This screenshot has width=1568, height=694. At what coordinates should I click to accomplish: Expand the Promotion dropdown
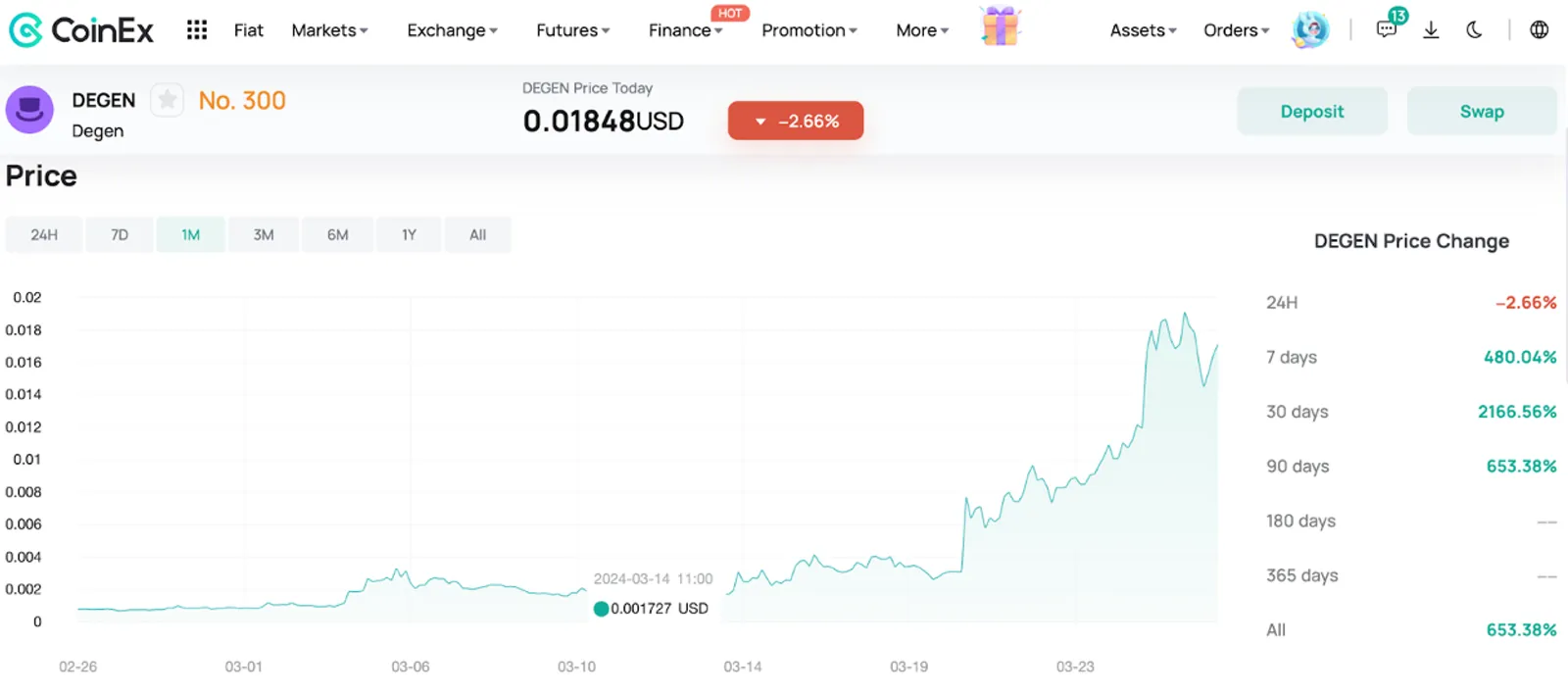[808, 30]
